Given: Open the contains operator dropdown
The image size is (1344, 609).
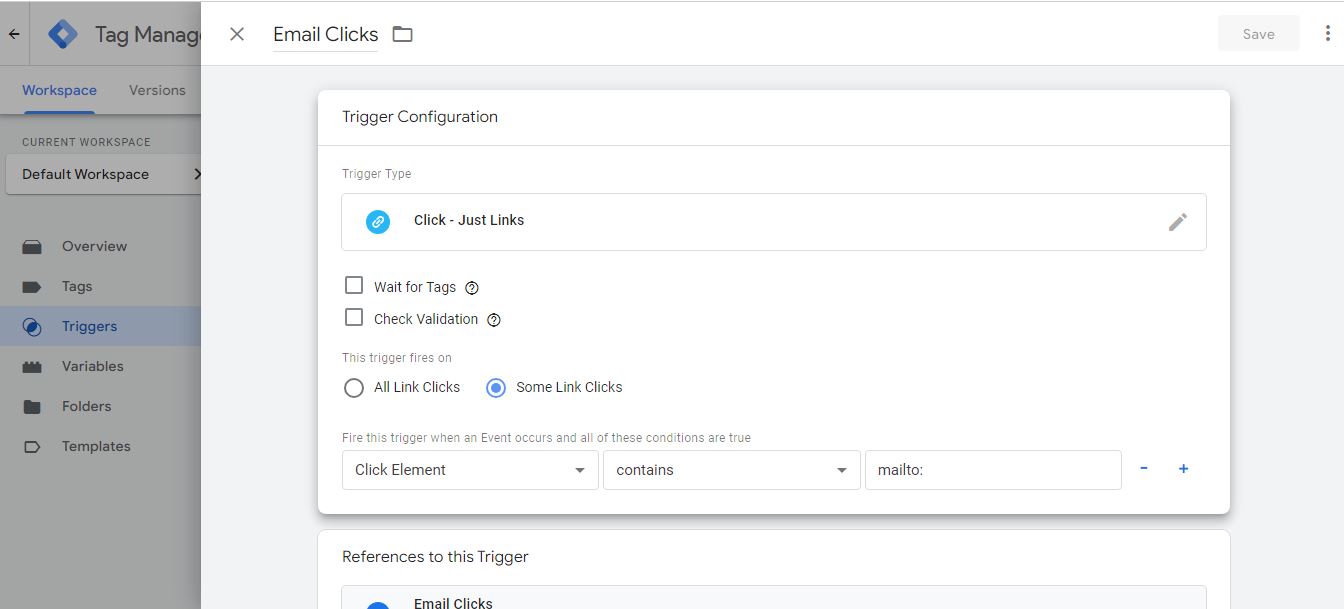Looking at the screenshot, I should tap(730, 470).
